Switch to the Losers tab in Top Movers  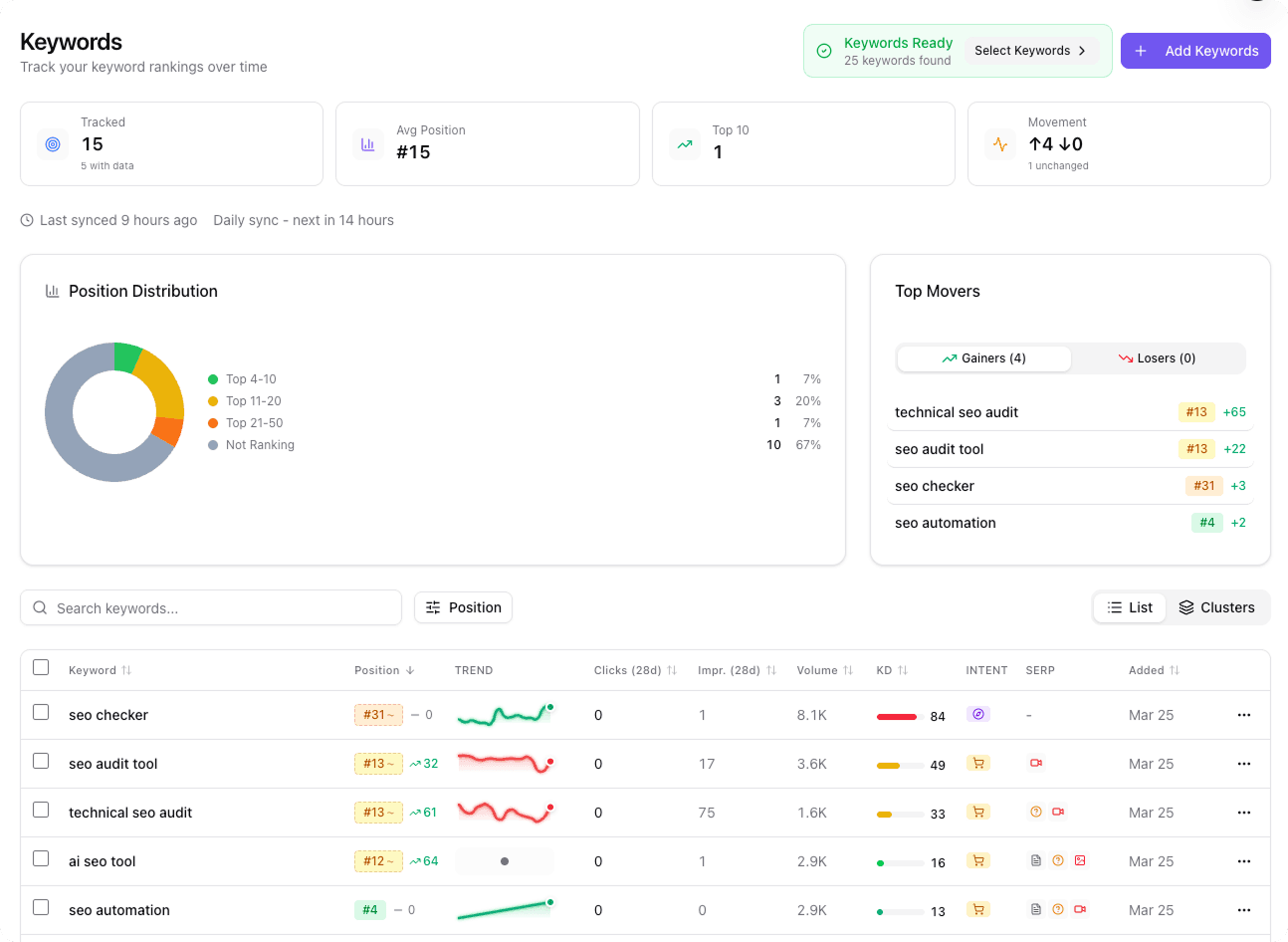pyautogui.click(x=1158, y=357)
